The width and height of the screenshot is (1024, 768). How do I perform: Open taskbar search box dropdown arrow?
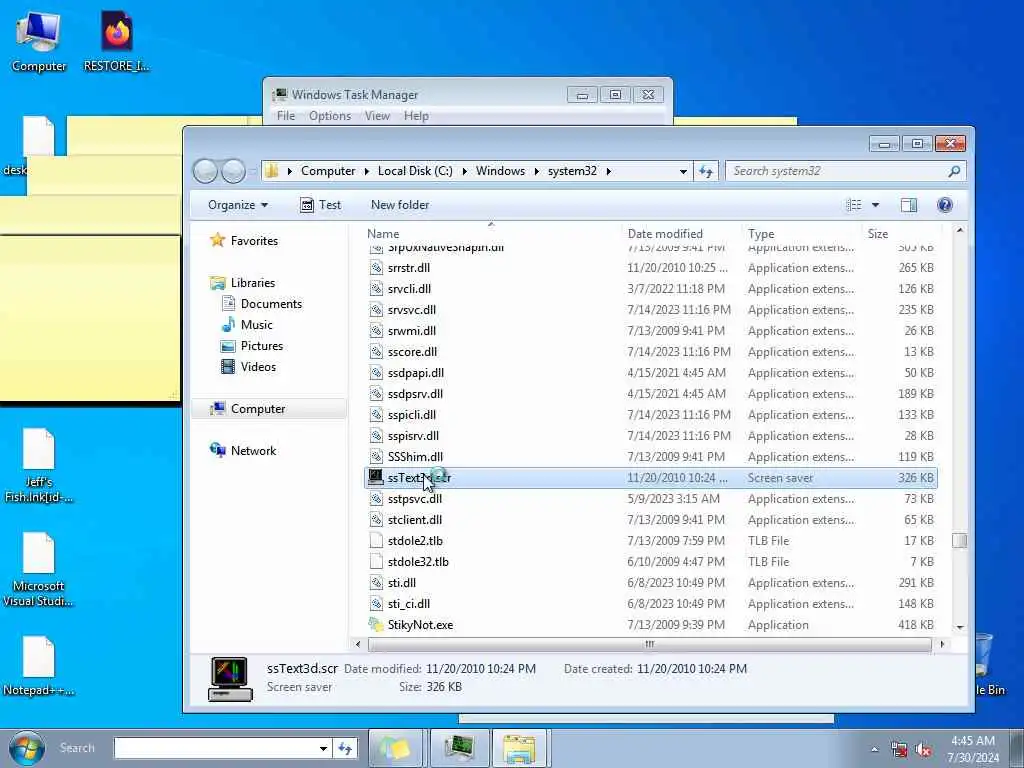coord(323,748)
